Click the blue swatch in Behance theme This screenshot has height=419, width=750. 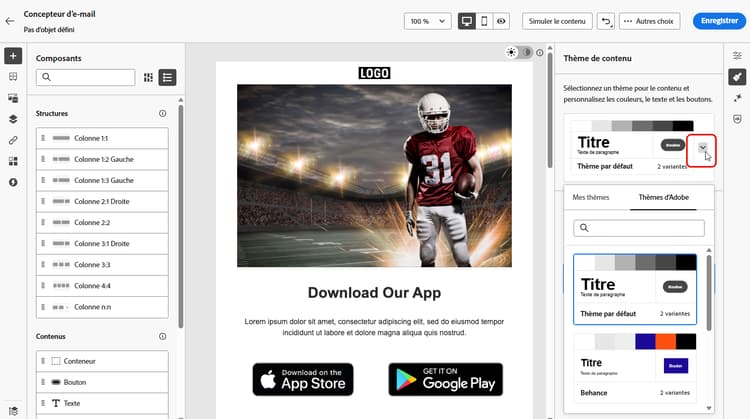point(645,342)
